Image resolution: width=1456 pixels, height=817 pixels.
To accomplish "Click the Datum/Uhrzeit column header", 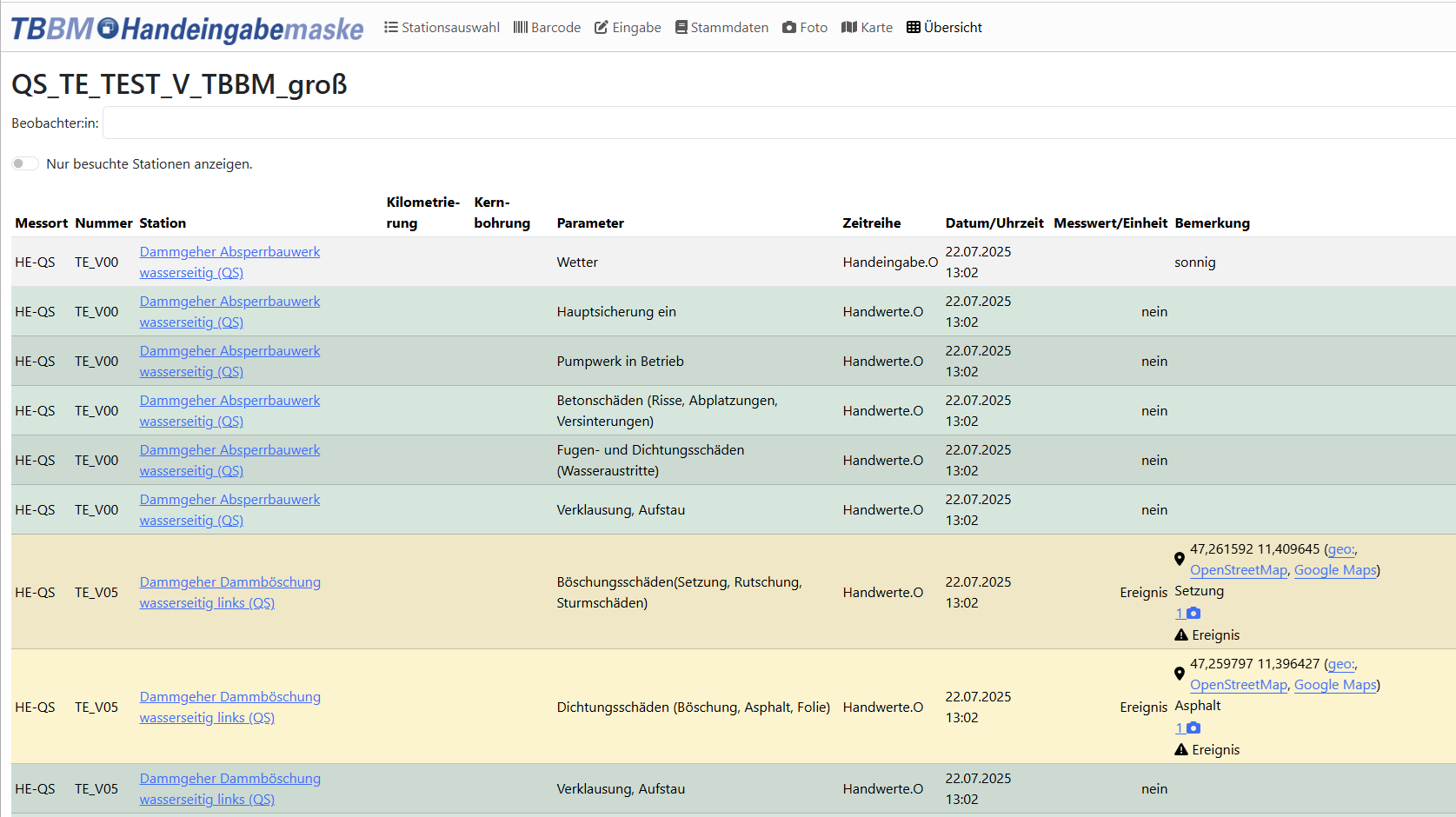I will (x=994, y=223).
